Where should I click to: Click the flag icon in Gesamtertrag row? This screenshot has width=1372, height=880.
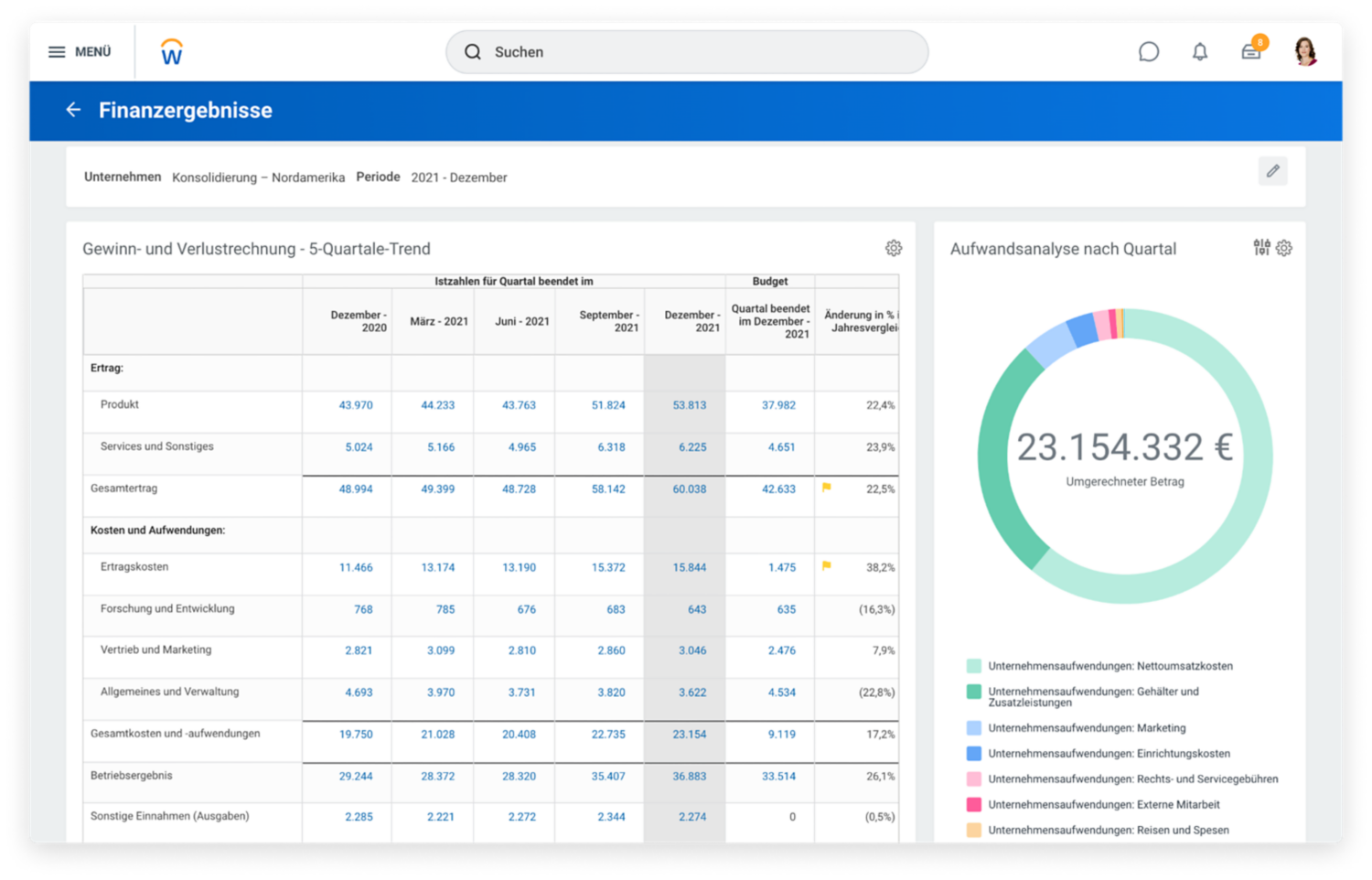[827, 488]
